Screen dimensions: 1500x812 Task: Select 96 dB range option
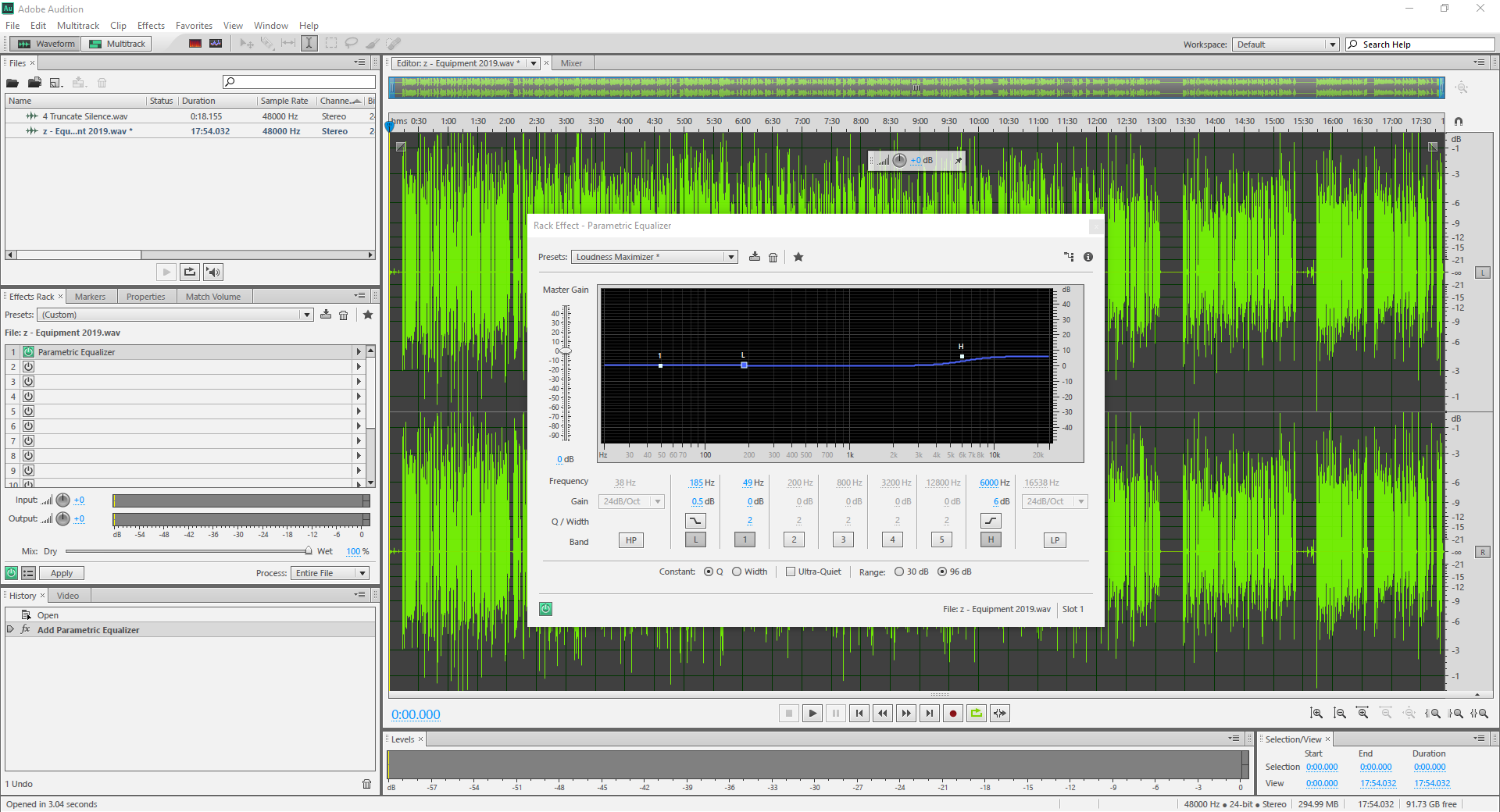click(x=942, y=572)
